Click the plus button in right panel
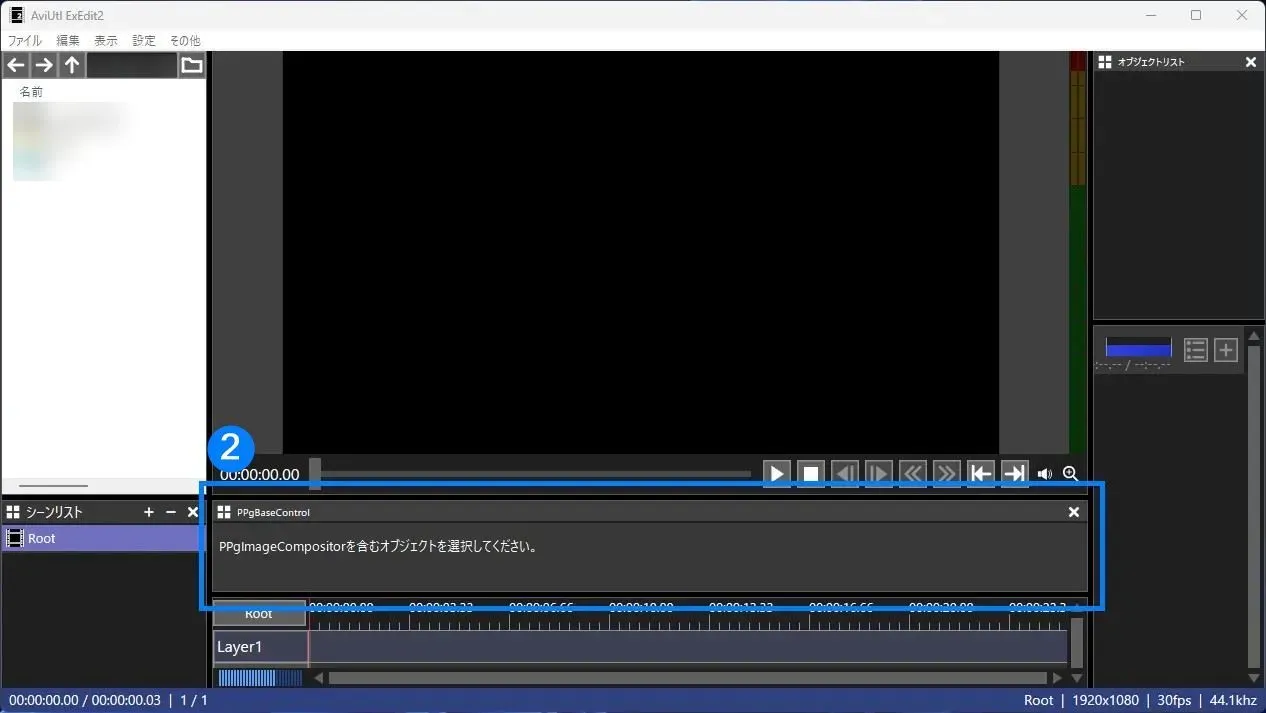The height and width of the screenshot is (713, 1266). 1226,350
